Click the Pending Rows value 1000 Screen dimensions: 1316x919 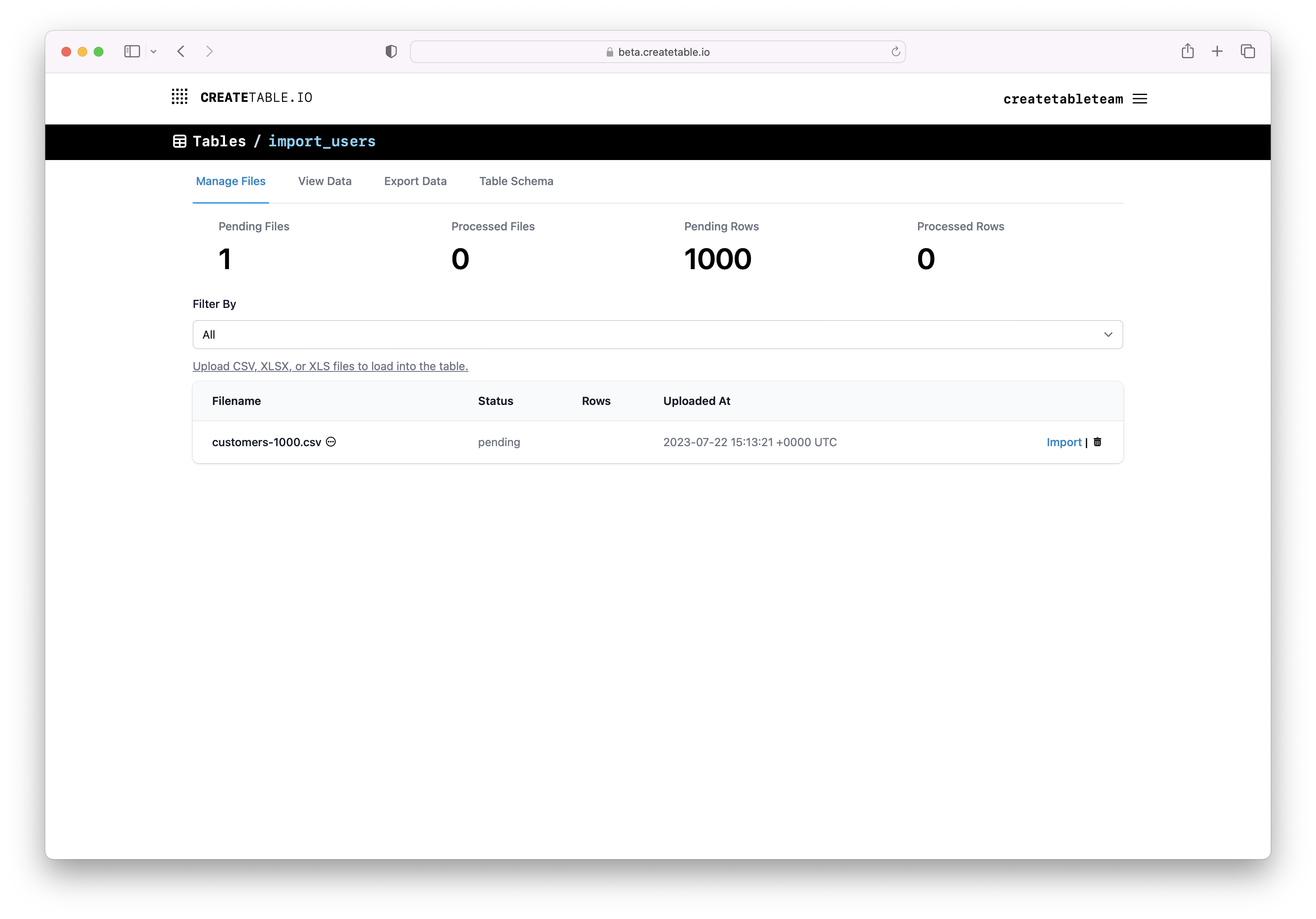(718, 259)
